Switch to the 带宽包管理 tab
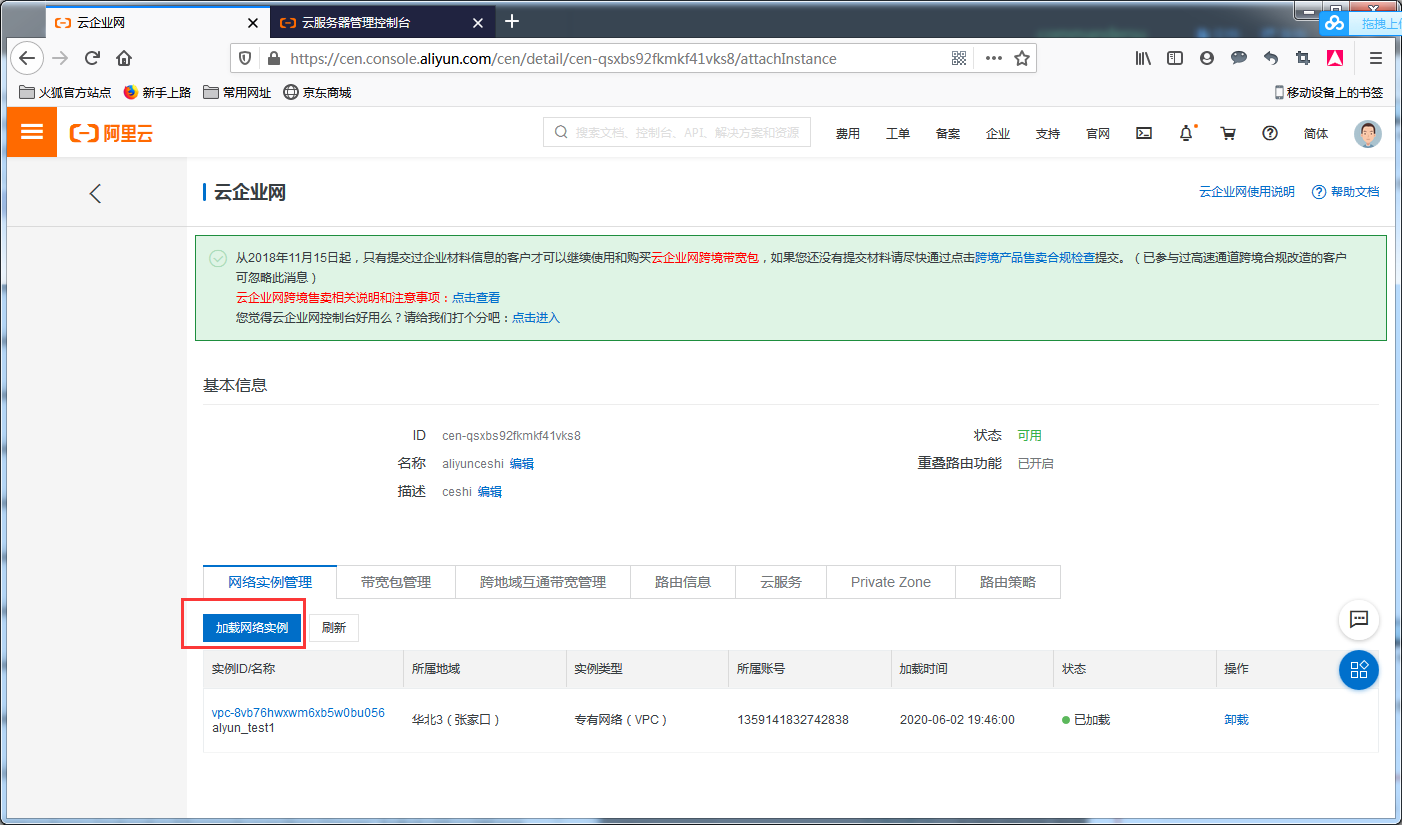 pyautogui.click(x=397, y=581)
